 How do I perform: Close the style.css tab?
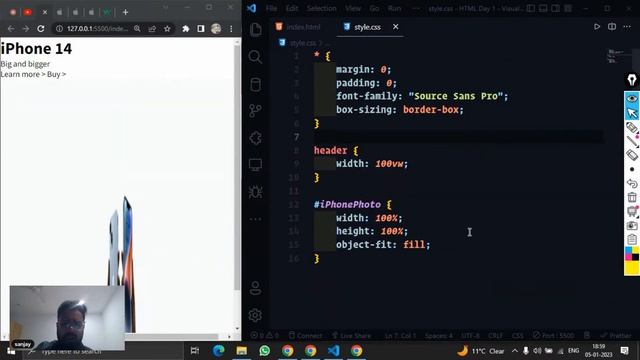[x=396, y=27]
